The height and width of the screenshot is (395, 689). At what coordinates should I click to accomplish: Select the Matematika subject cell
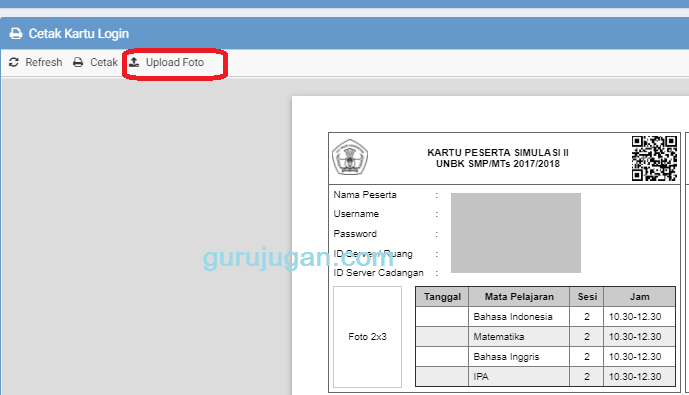point(519,337)
